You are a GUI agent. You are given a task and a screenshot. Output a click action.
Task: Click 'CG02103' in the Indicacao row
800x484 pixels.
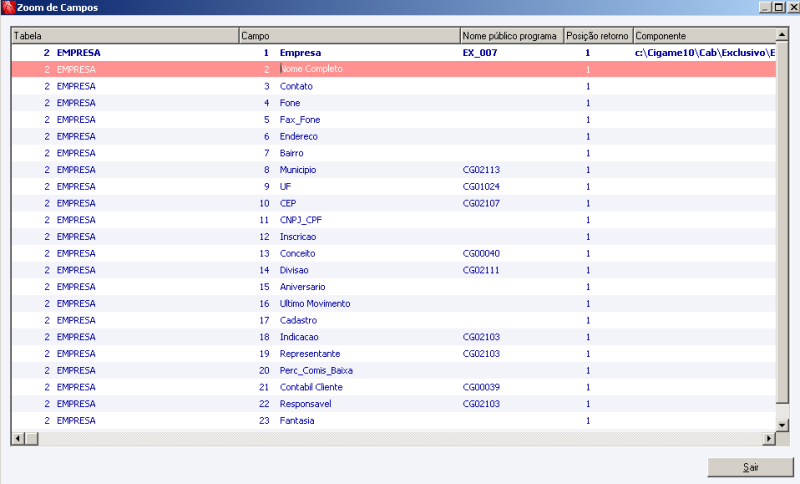481,337
